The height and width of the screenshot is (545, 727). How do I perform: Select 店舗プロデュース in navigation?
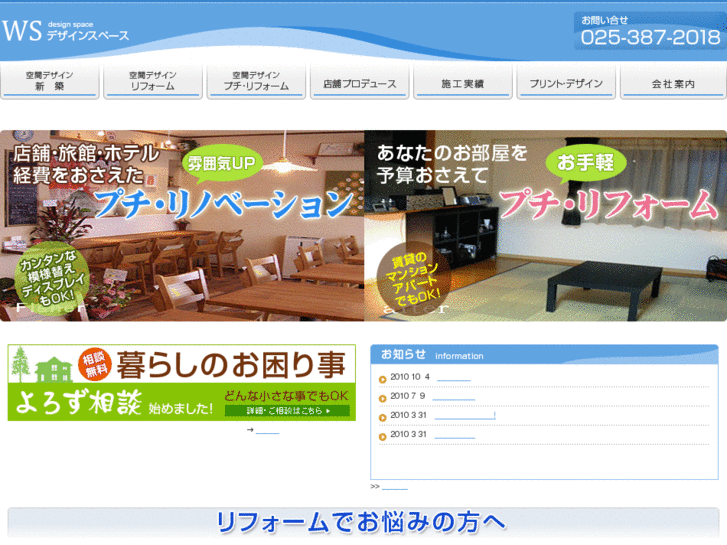click(359, 83)
